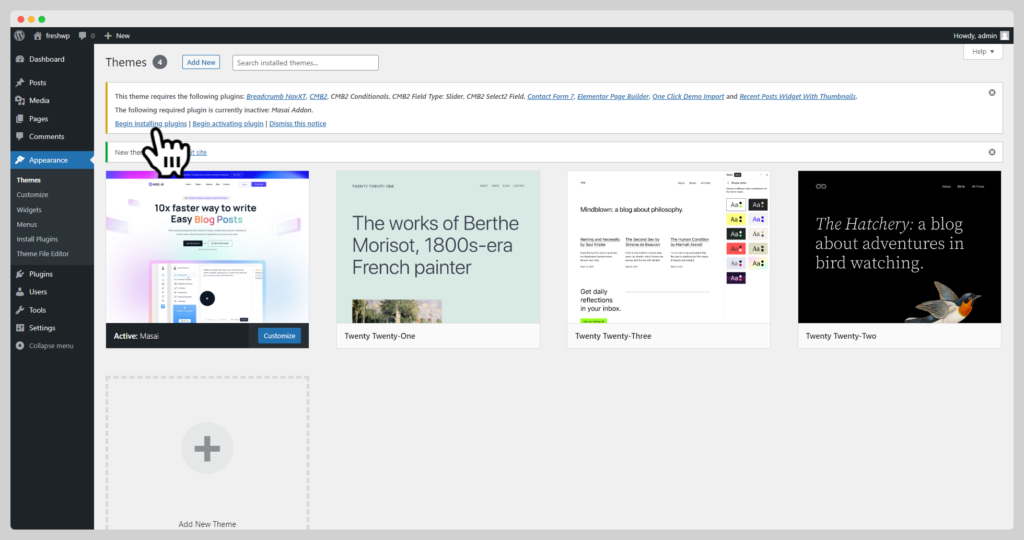The width and height of the screenshot is (1024, 540).
Task: Click Begin activating plugin link
Action: (x=228, y=123)
